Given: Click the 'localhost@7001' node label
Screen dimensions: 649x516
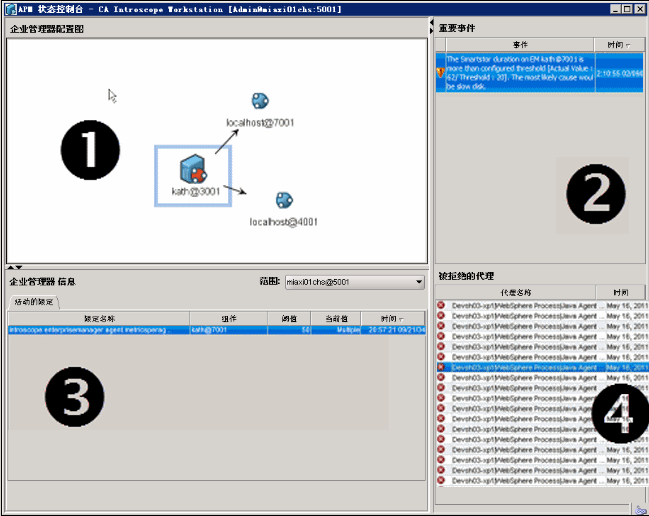Looking at the screenshot, I should [260, 122].
